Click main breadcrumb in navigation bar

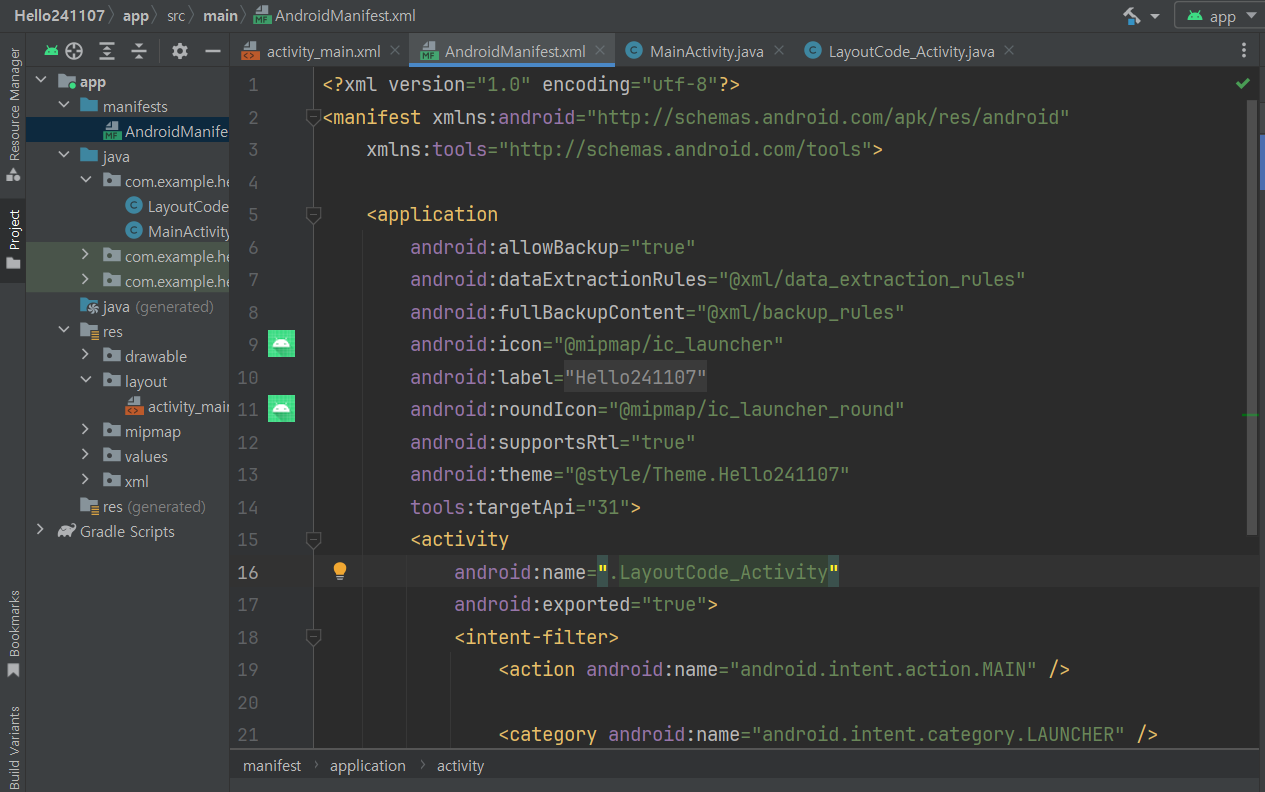click(220, 15)
